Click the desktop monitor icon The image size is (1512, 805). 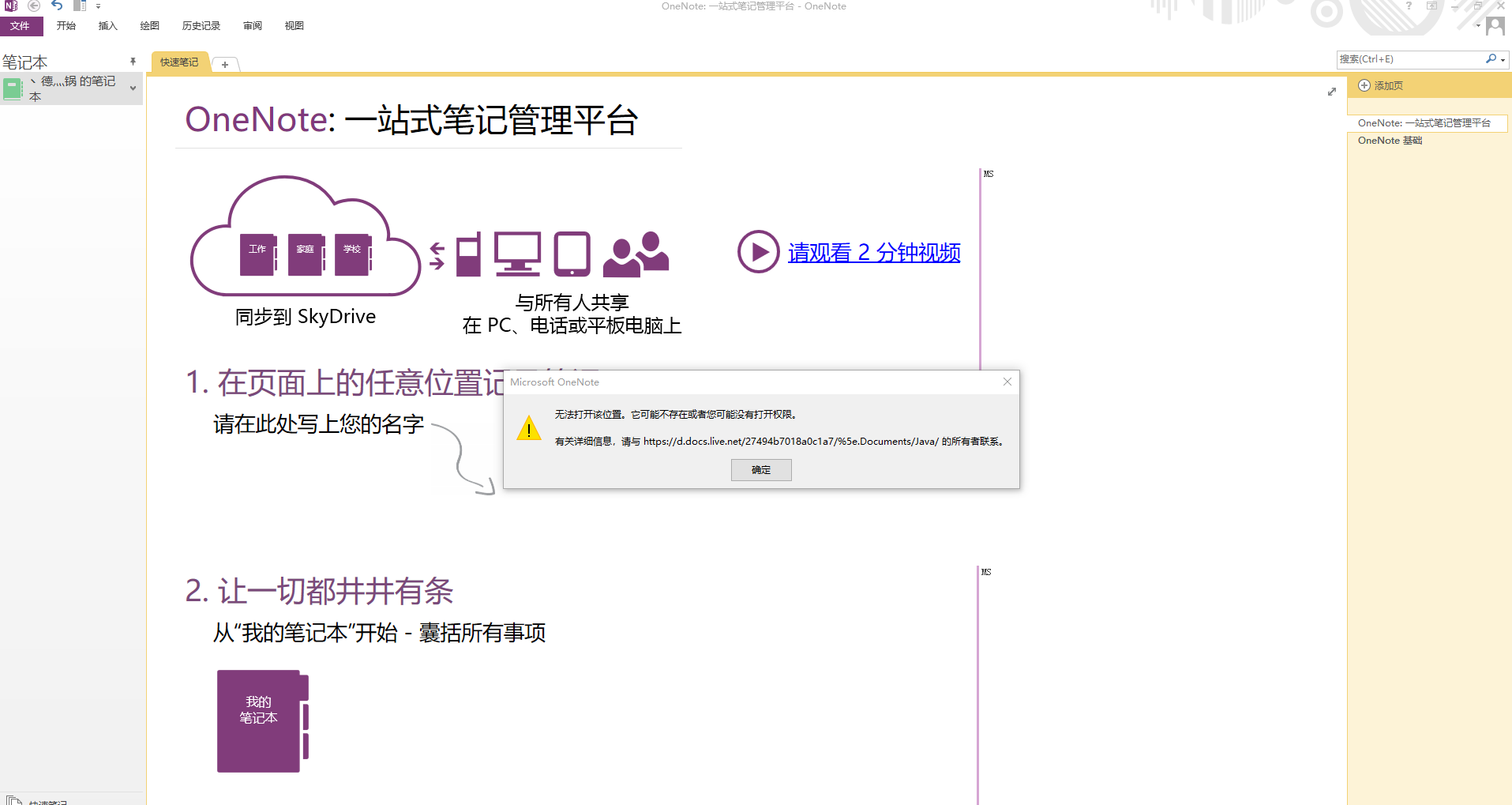518,254
